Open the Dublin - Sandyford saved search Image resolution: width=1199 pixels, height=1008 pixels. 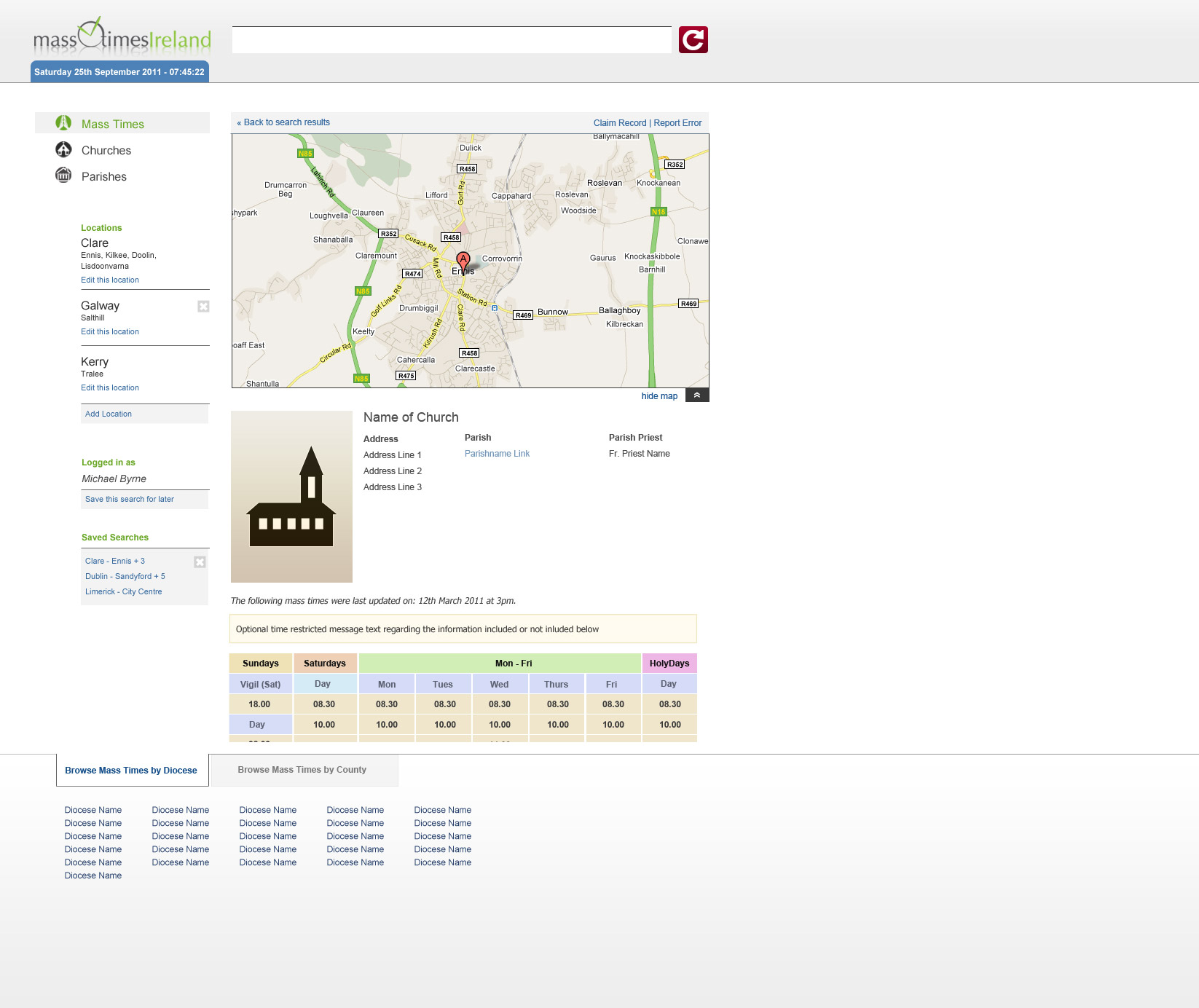[125, 576]
